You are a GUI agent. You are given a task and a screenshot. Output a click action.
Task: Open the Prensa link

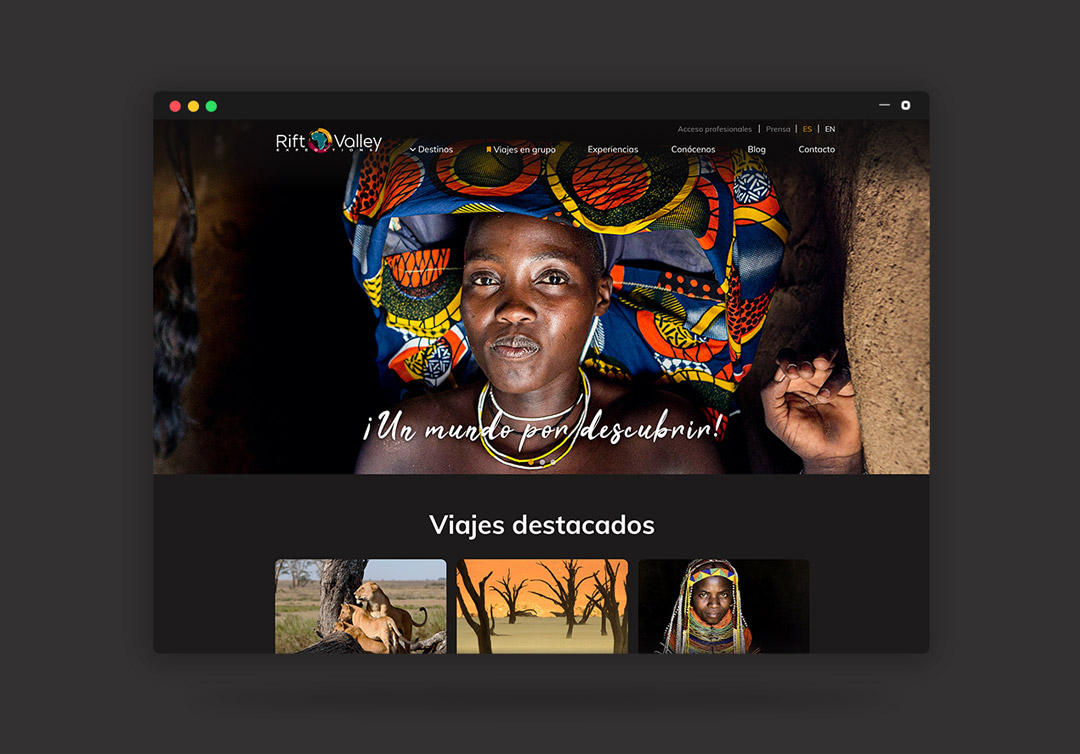[x=778, y=129]
